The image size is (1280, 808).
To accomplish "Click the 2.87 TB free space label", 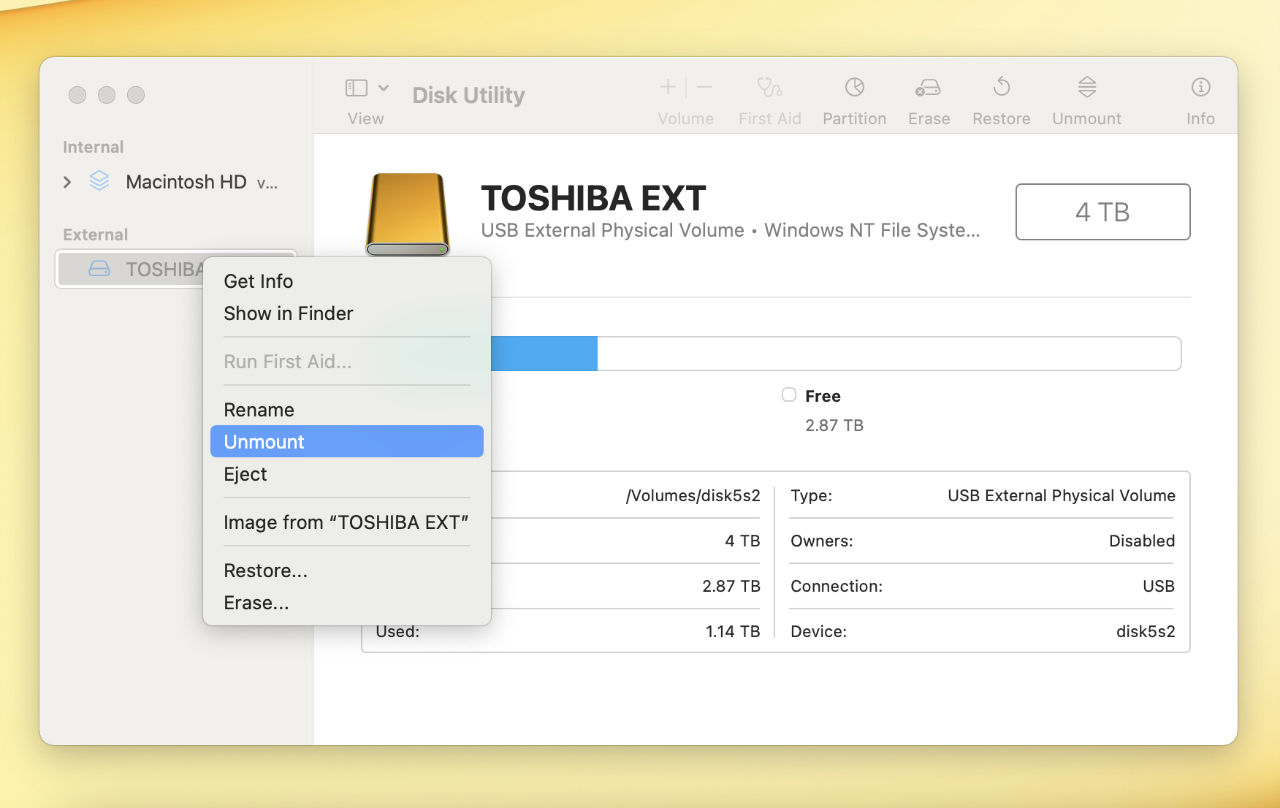I will click(x=834, y=425).
